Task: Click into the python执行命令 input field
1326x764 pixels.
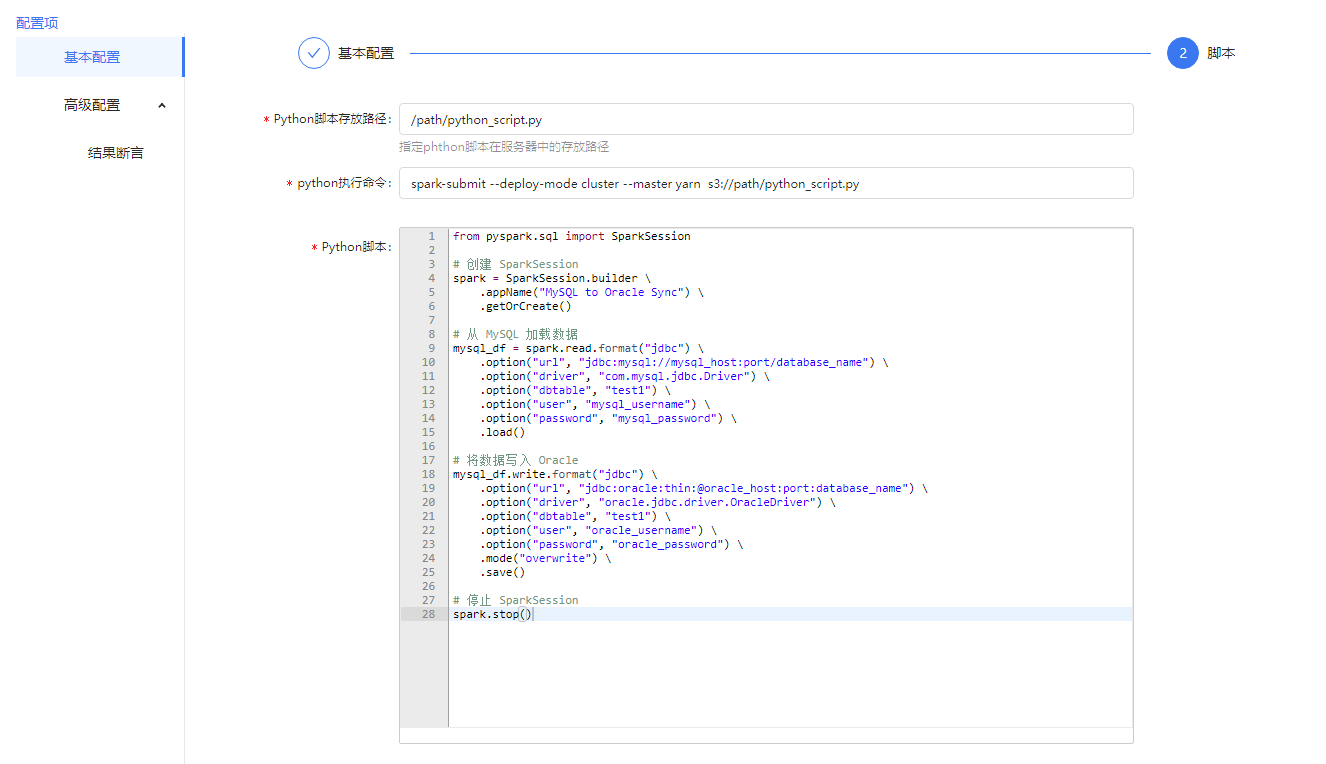Action: [x=765, y=183]
